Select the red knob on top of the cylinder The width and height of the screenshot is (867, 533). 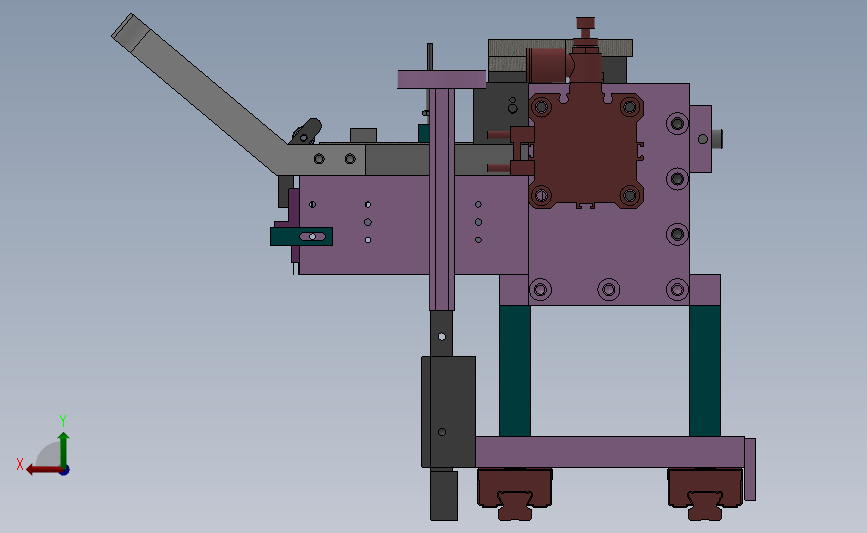586,25
